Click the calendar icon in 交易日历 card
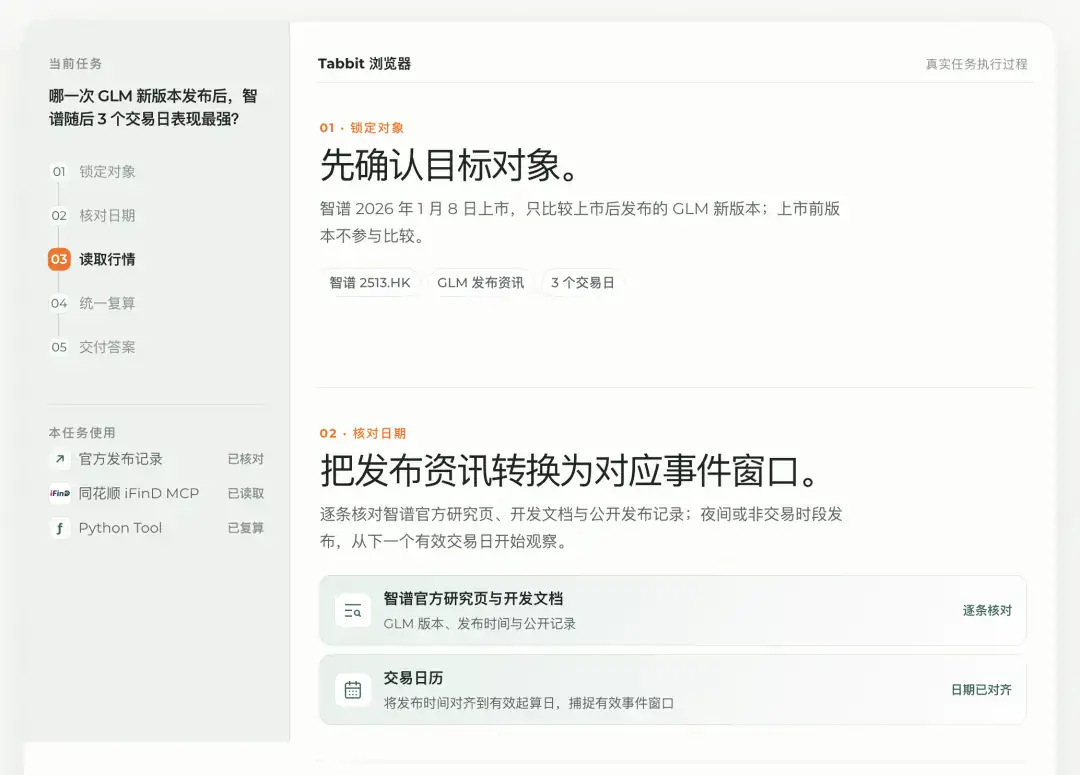The image size is (1080, 775). click(x=353, y=690)
